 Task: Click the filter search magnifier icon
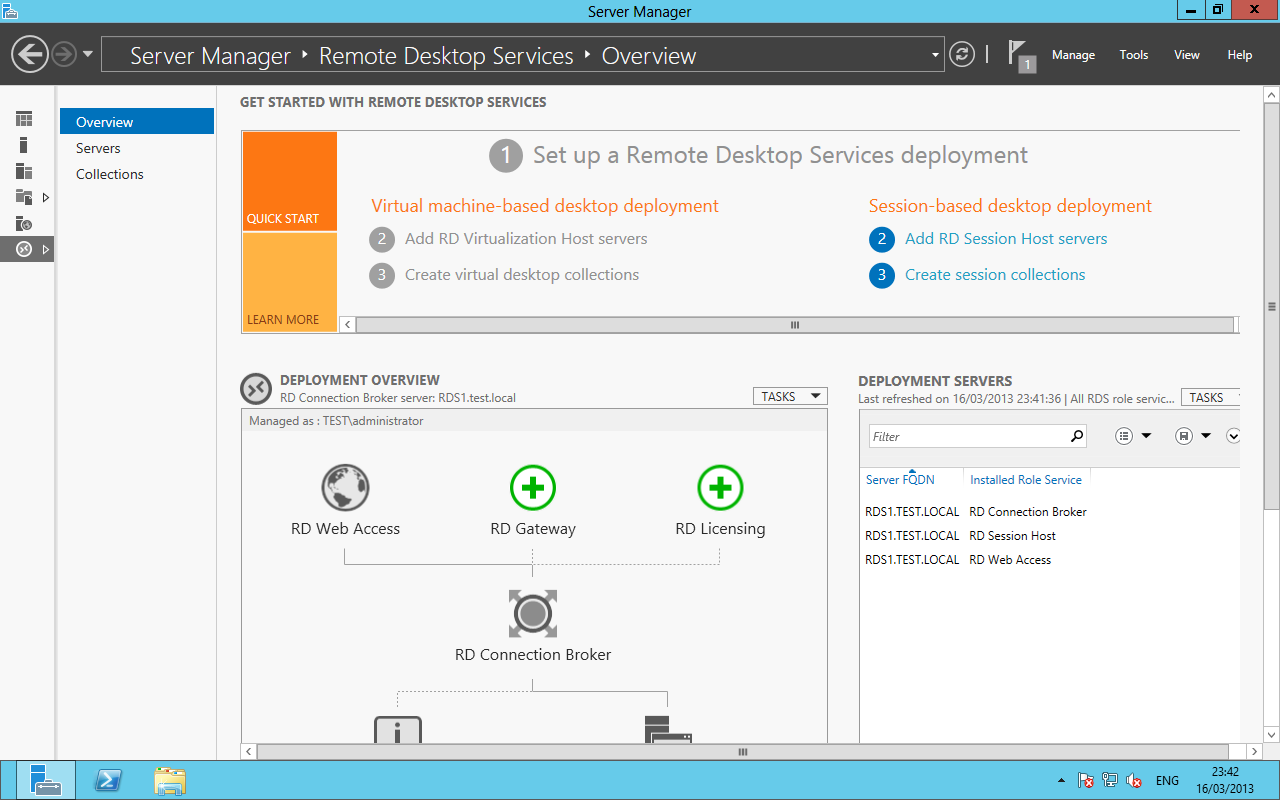[1077, 436]
